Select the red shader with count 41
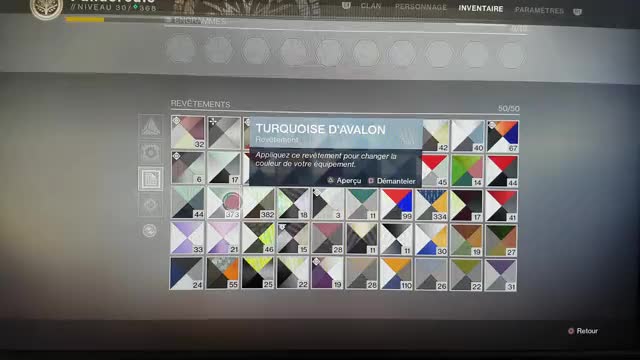 coord(502,206)
